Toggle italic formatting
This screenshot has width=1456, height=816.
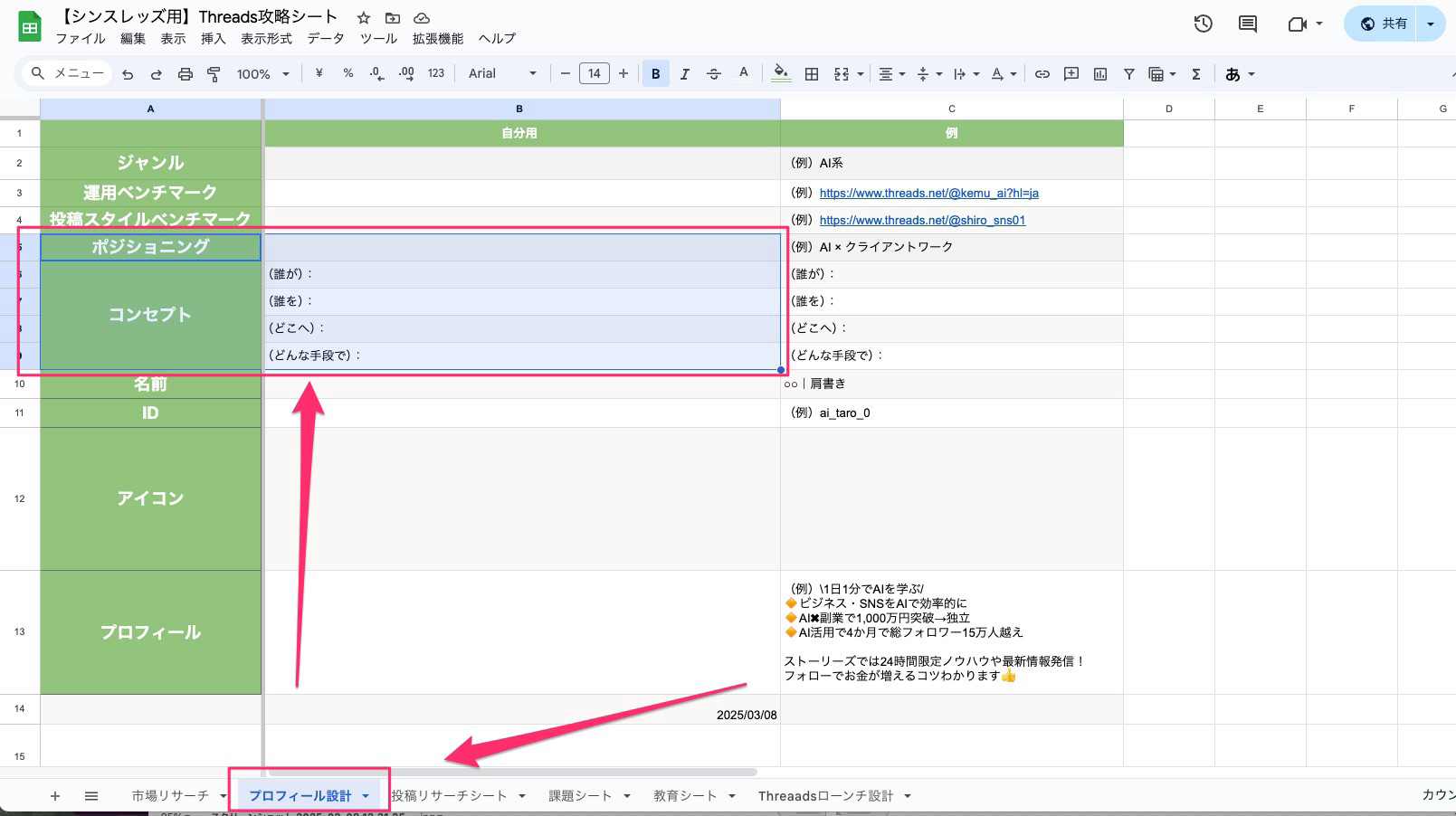point(684,74)
